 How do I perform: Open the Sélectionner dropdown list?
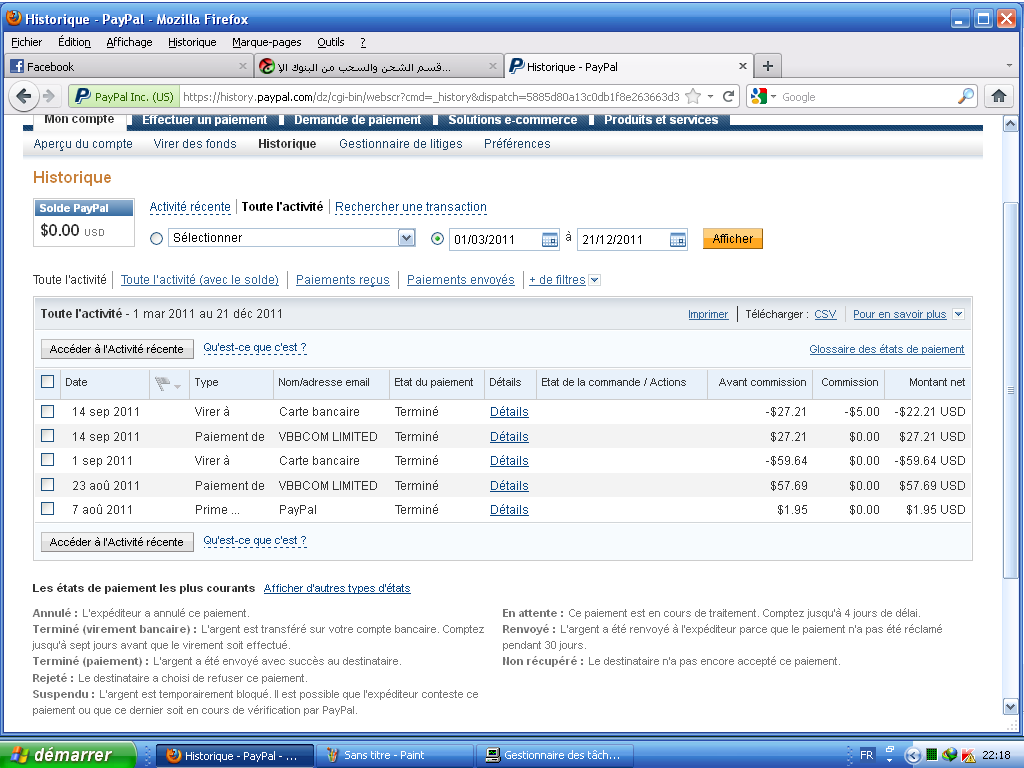292,238
